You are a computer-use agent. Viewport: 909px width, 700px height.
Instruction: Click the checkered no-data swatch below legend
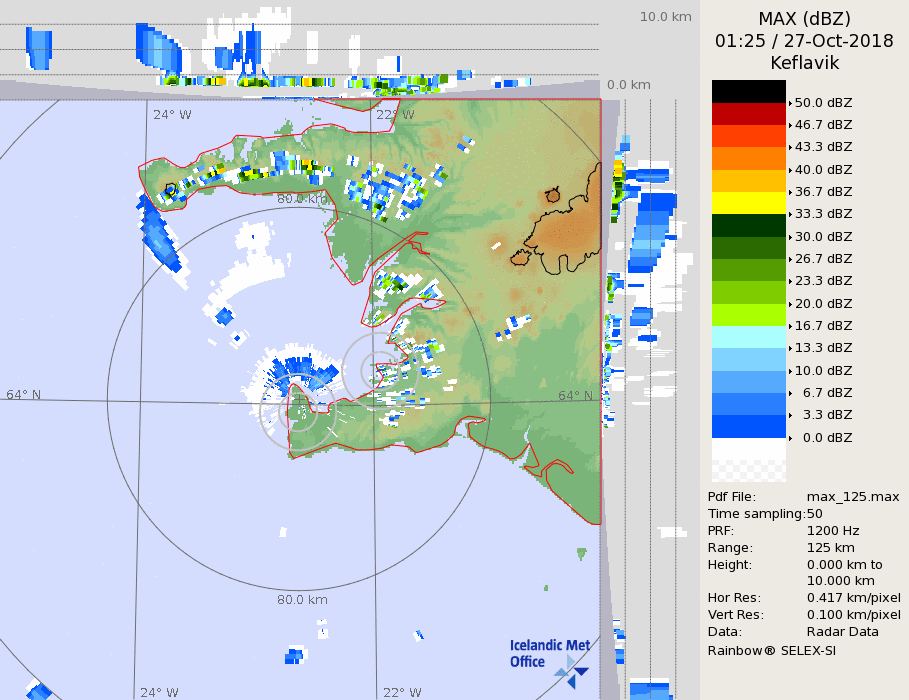click(x=748, y=461)
